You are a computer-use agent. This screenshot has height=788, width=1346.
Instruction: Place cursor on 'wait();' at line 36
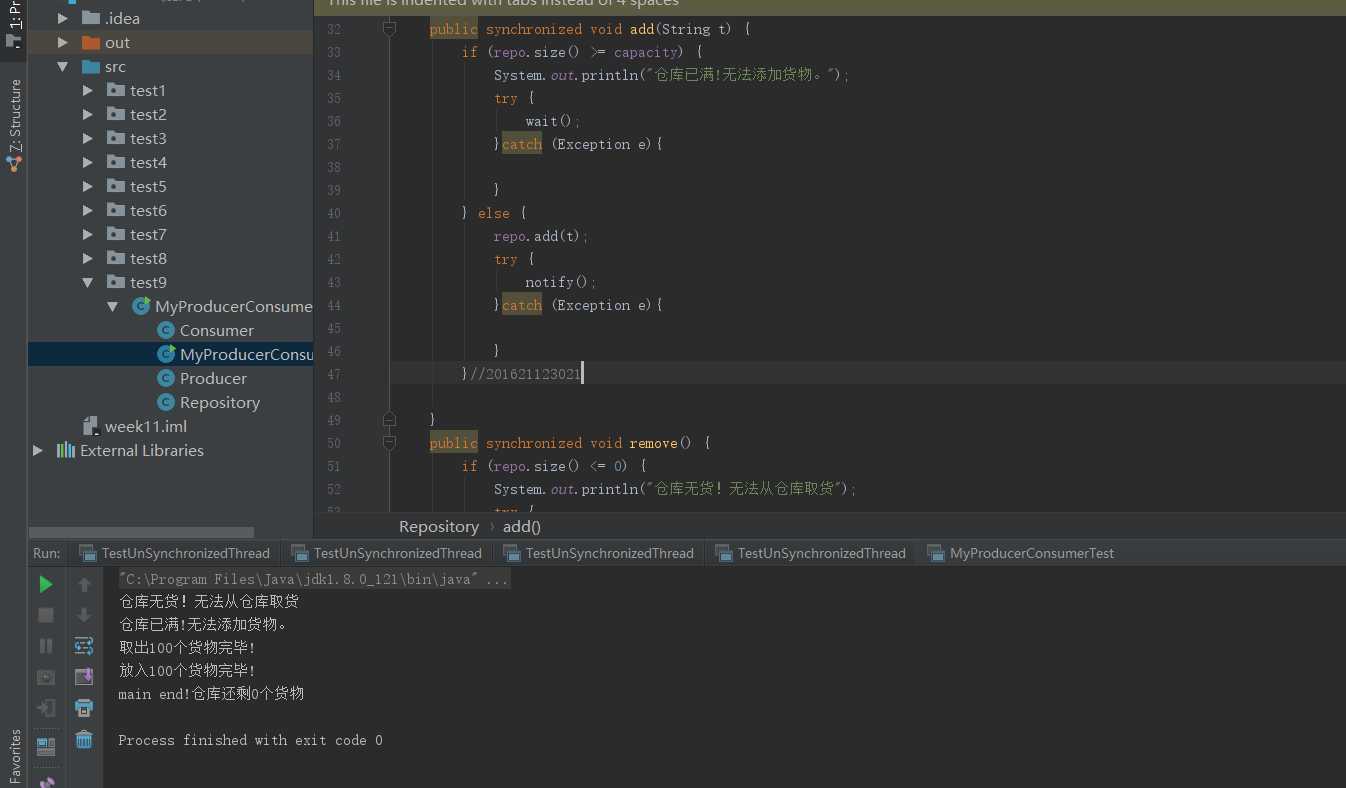point(553,121)
